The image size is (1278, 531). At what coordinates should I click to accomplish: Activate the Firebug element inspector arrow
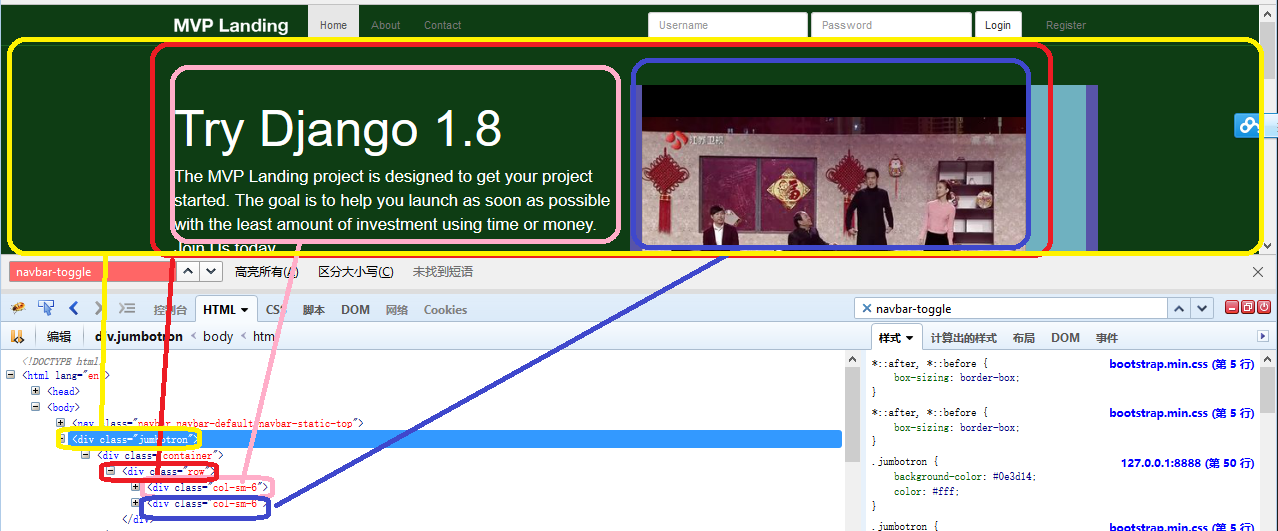click(x=46, y=308)
